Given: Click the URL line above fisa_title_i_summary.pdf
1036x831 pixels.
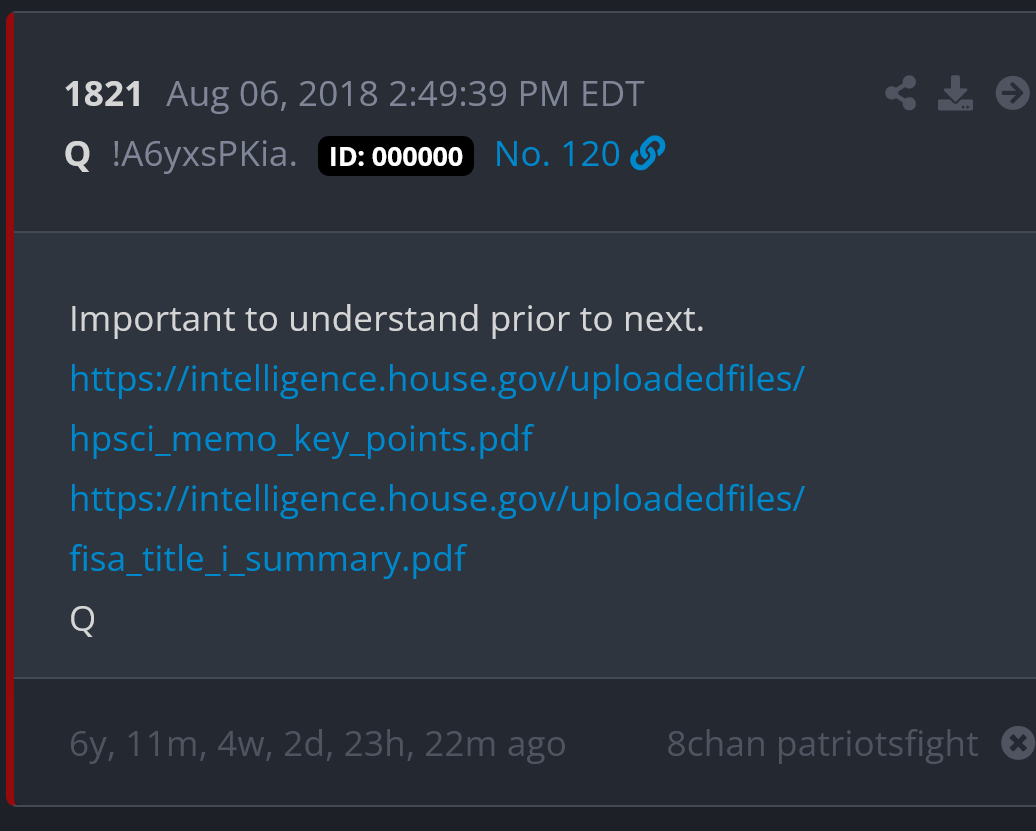Looking at the screenshot, I should 437,498.
